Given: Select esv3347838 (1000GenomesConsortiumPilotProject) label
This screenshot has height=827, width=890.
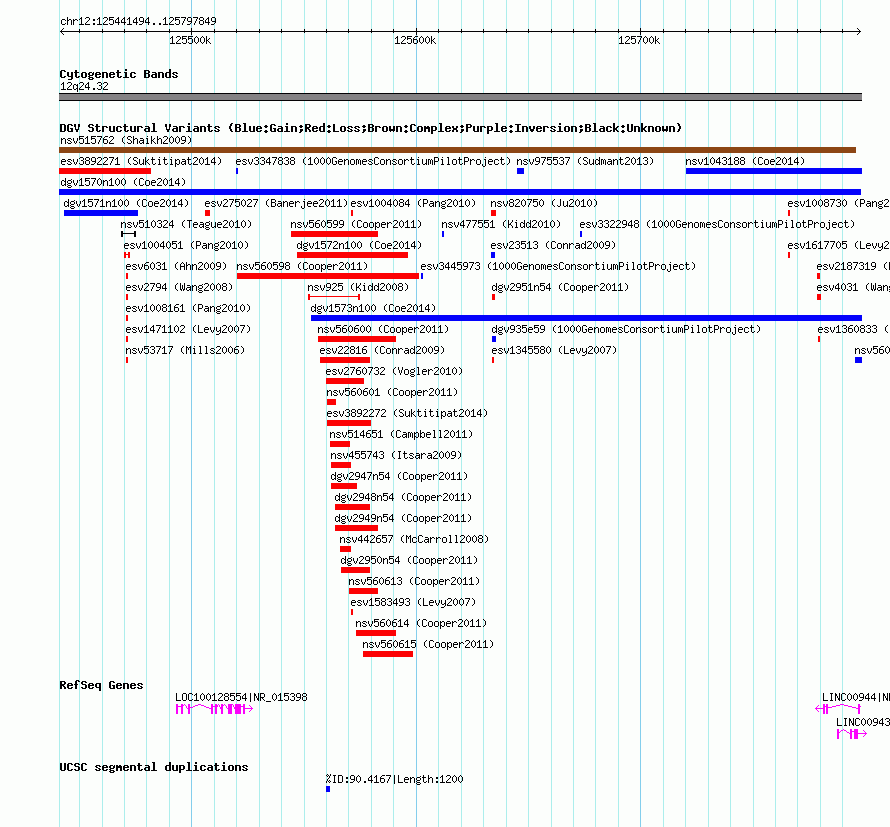Looking at the screenshot, I should coord(373,161).
